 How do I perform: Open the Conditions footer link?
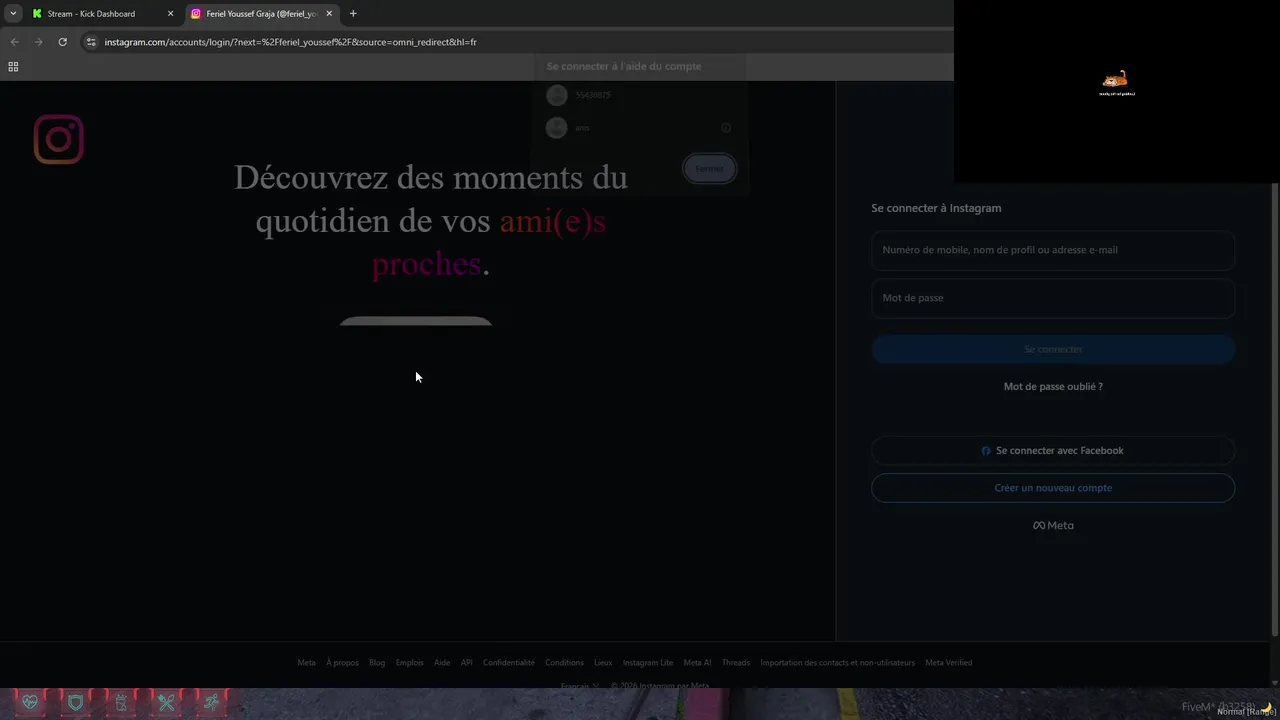click(x=564, y=662)
